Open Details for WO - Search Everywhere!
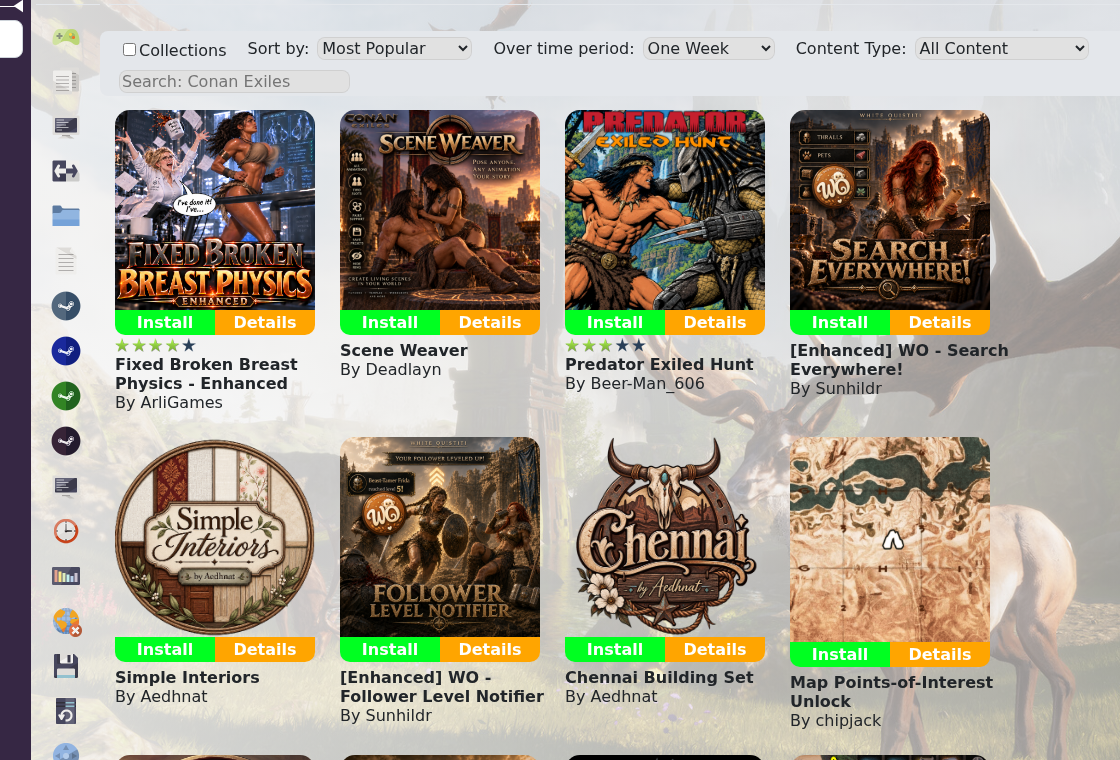Viewport: 1120px width, 760px height. [x=940, y=322]
